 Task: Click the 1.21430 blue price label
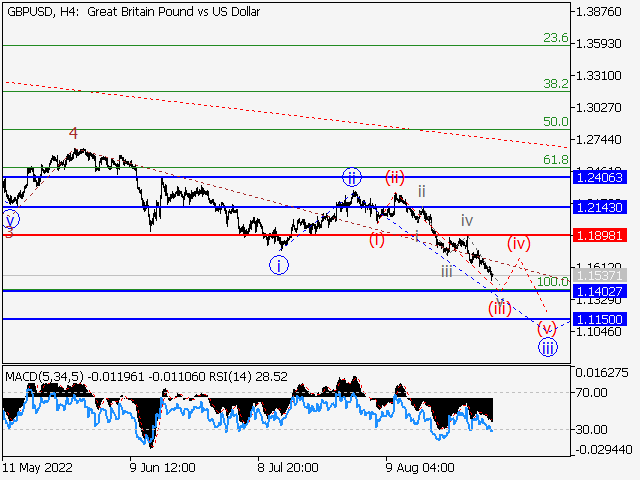(x=600, y=207)
